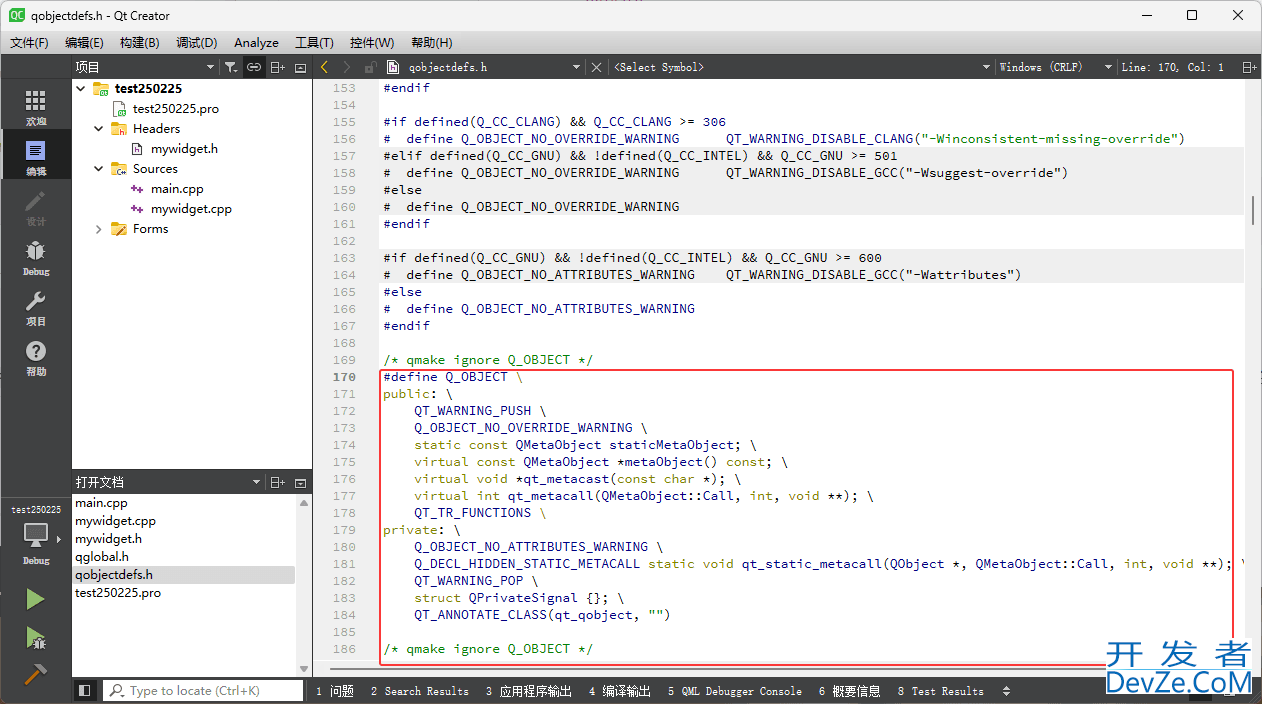The height and width of the screenshot is (704, 1262).
Task: Click the Line: 170, Col: 1 indicator
Action: click(x=1173, y=67)
